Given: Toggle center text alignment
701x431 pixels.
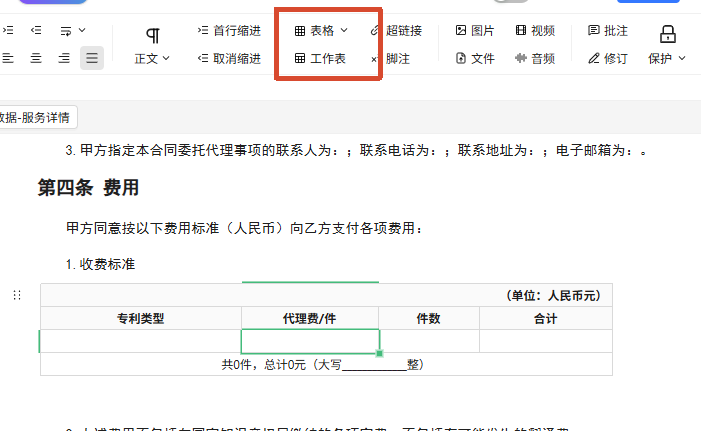Looking at the screenshot, I should coord(36,58).
